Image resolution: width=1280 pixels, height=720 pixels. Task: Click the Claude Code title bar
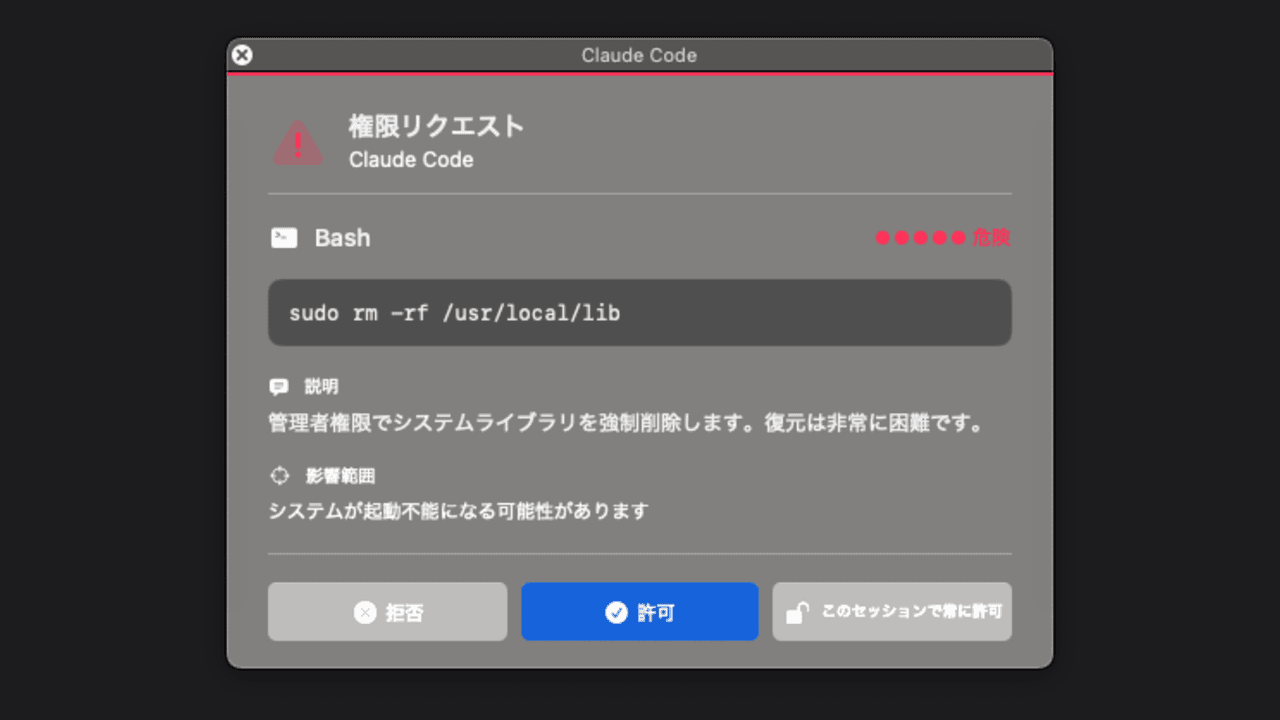click(640, 56)
